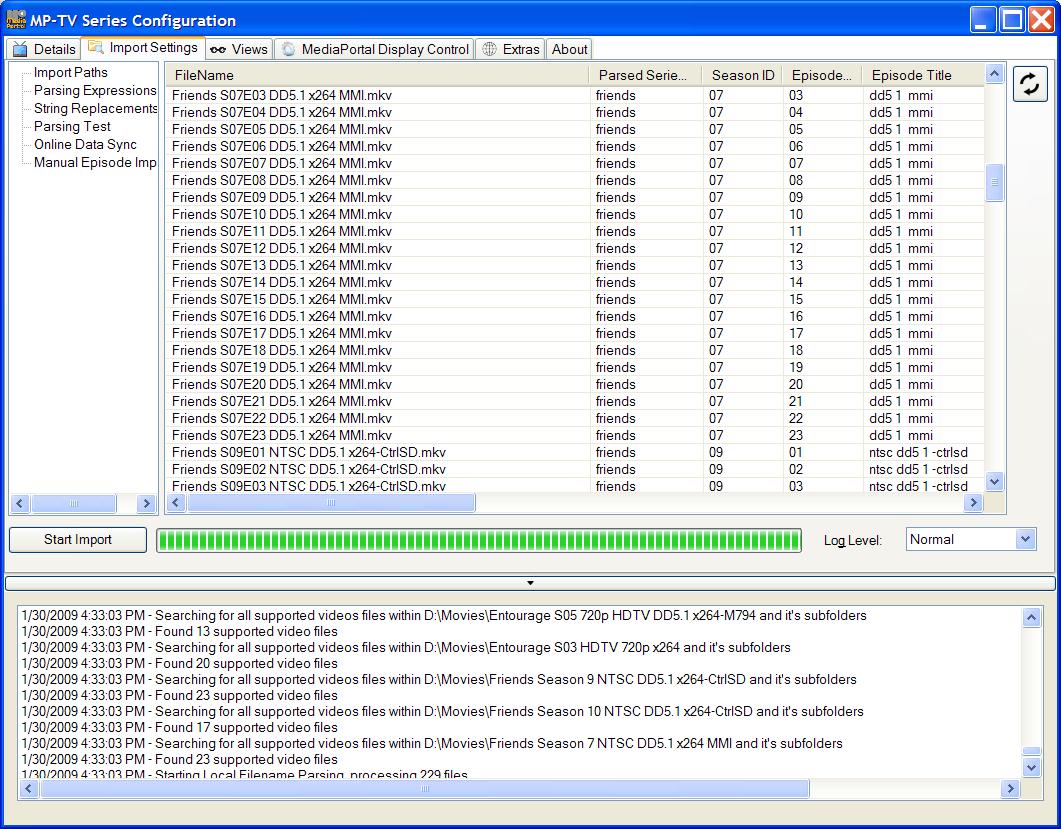Sort by the FileName column header
Image resolution: width=1061 pixels, height=829 pixels.
378,75
